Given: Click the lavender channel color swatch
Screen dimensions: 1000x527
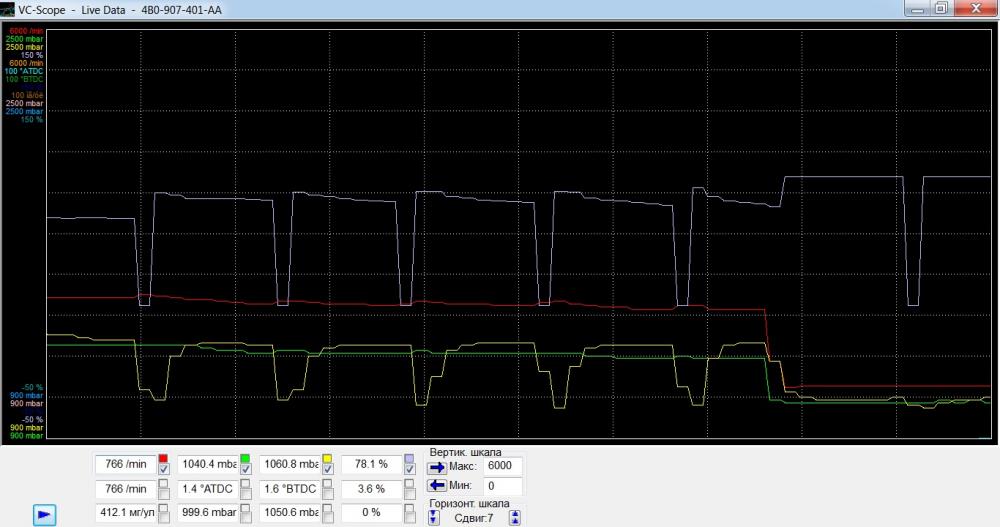Looking at the screenshot, I should (408, 458).
